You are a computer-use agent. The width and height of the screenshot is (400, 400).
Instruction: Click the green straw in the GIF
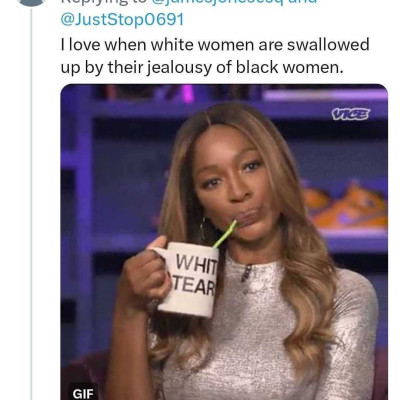click(x=225, y=234)
